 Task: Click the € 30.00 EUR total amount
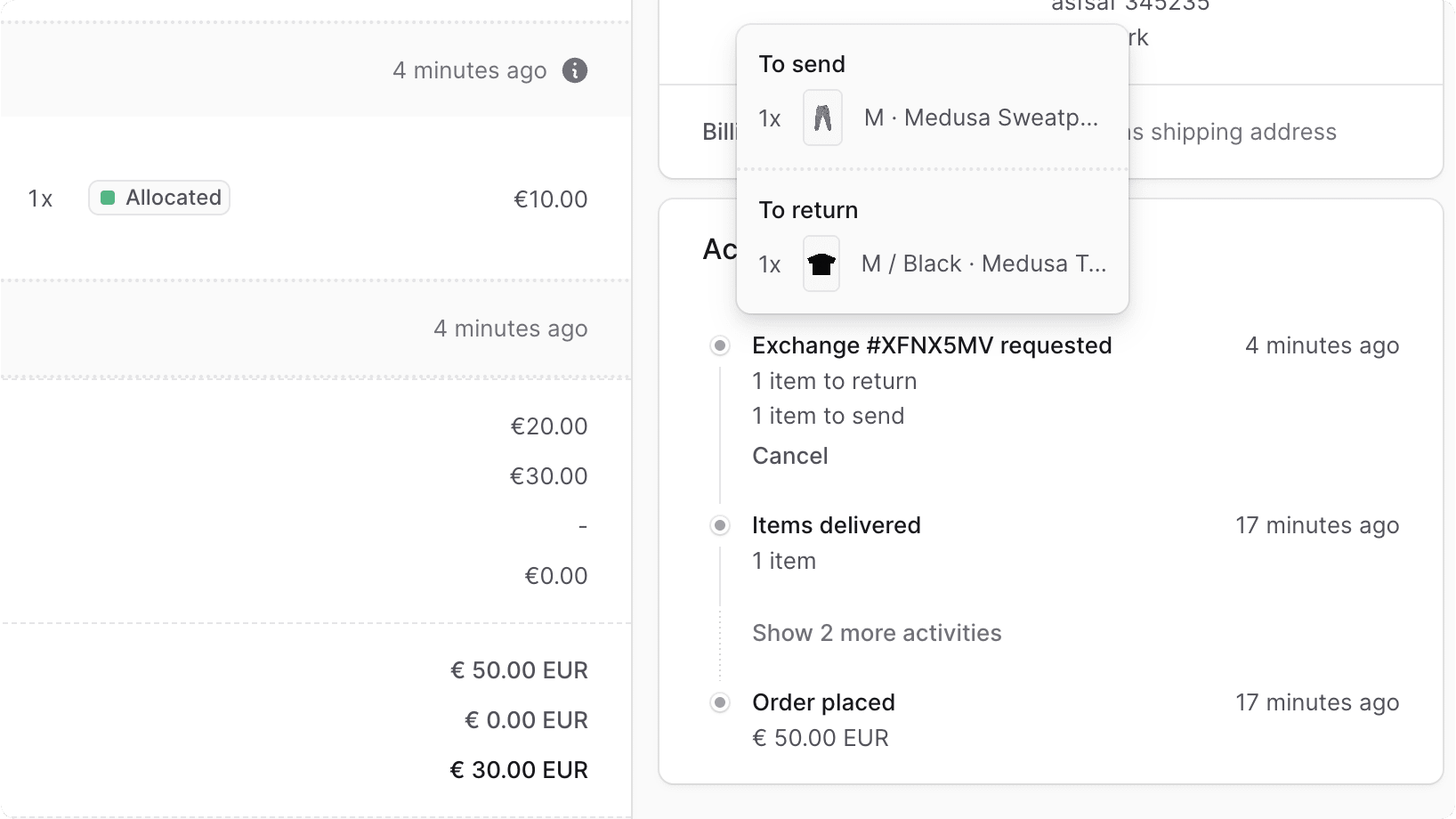tap(519, 769)
